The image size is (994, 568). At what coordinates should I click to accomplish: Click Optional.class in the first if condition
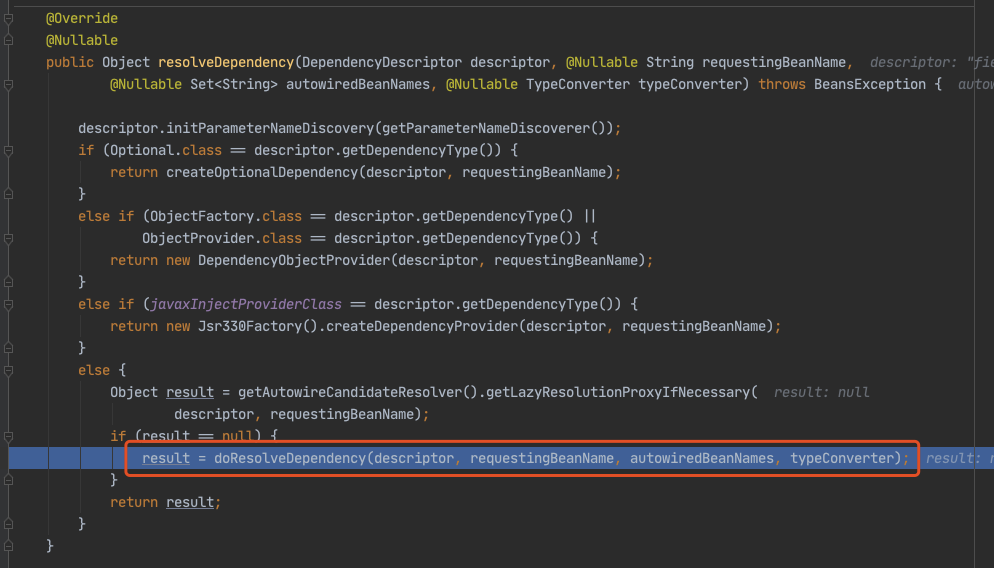[166, 150]
